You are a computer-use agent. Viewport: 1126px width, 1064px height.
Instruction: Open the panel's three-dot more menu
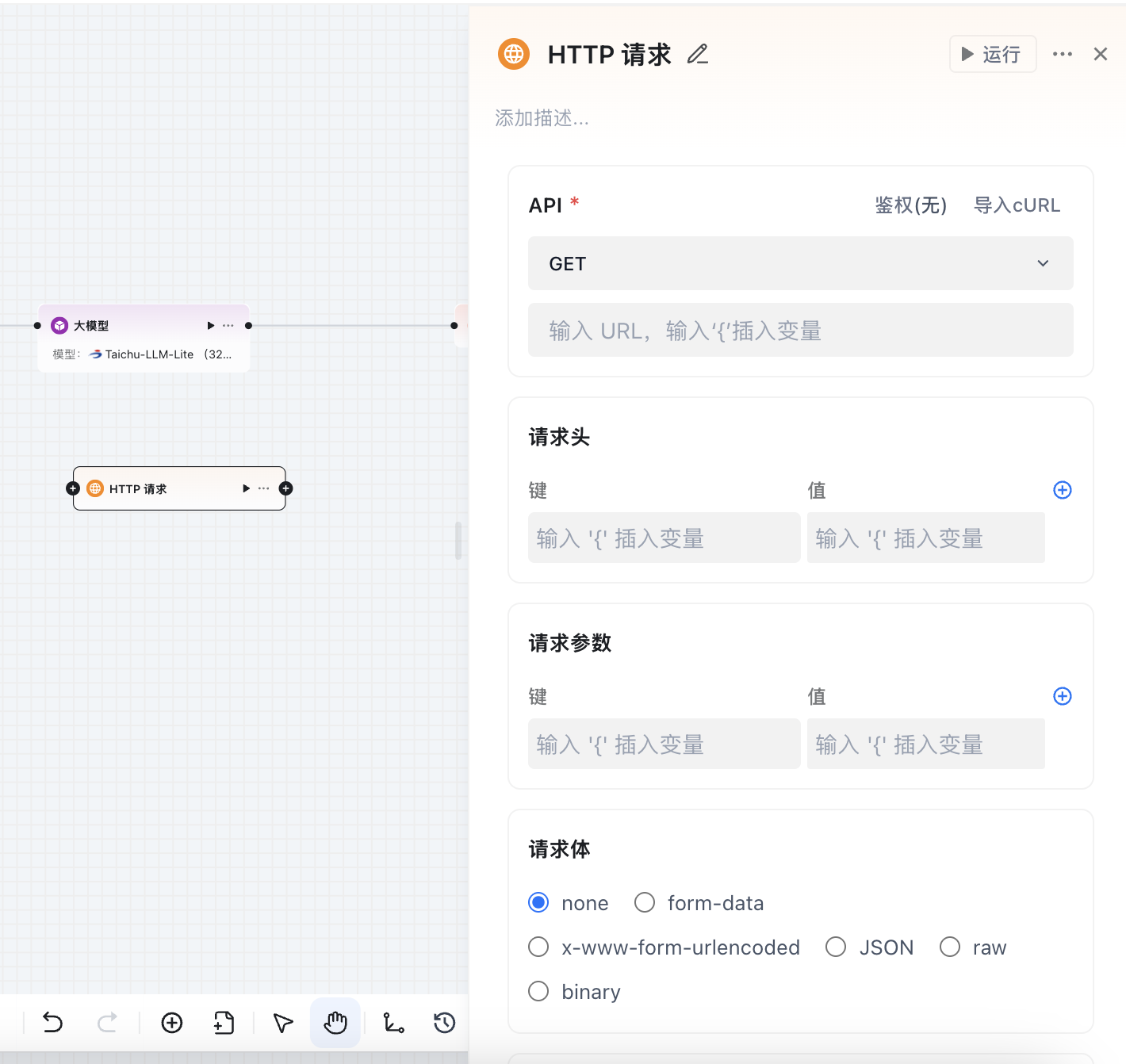click(x=1063, y=54)
